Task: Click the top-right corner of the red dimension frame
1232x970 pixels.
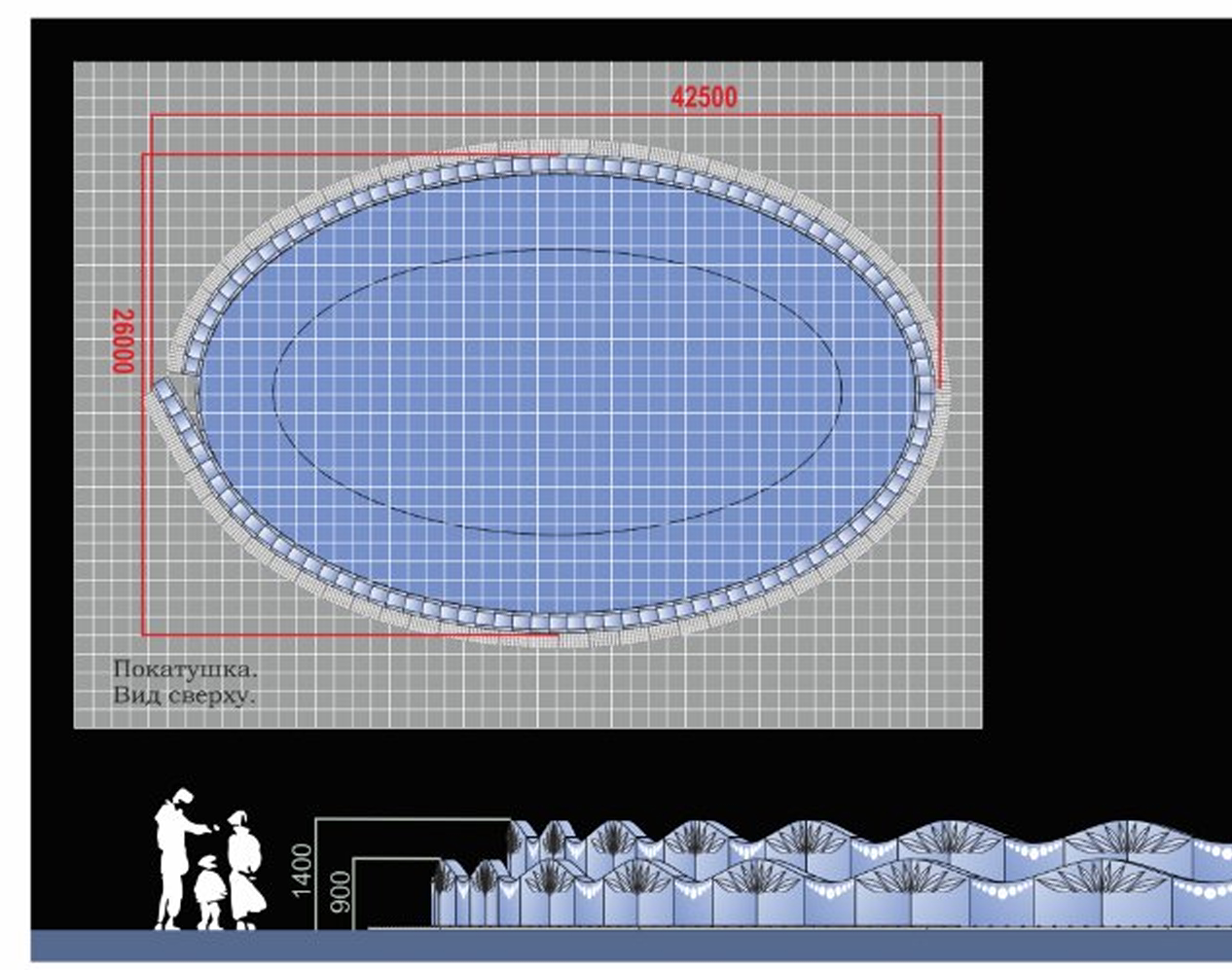Action: click(939, 115)
